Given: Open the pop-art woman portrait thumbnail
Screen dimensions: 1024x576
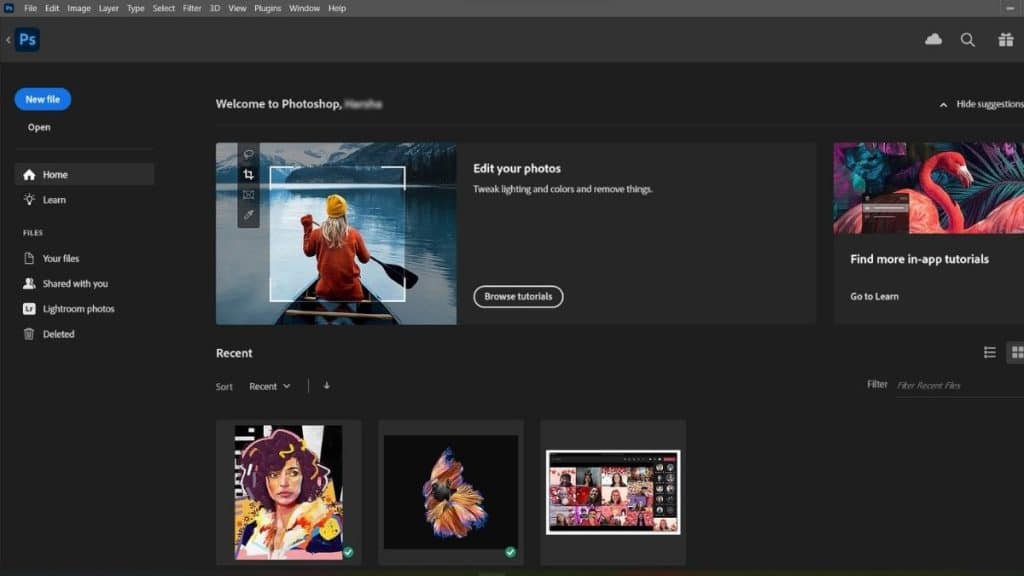Looking at the screenshot, I should coord(289,492).
